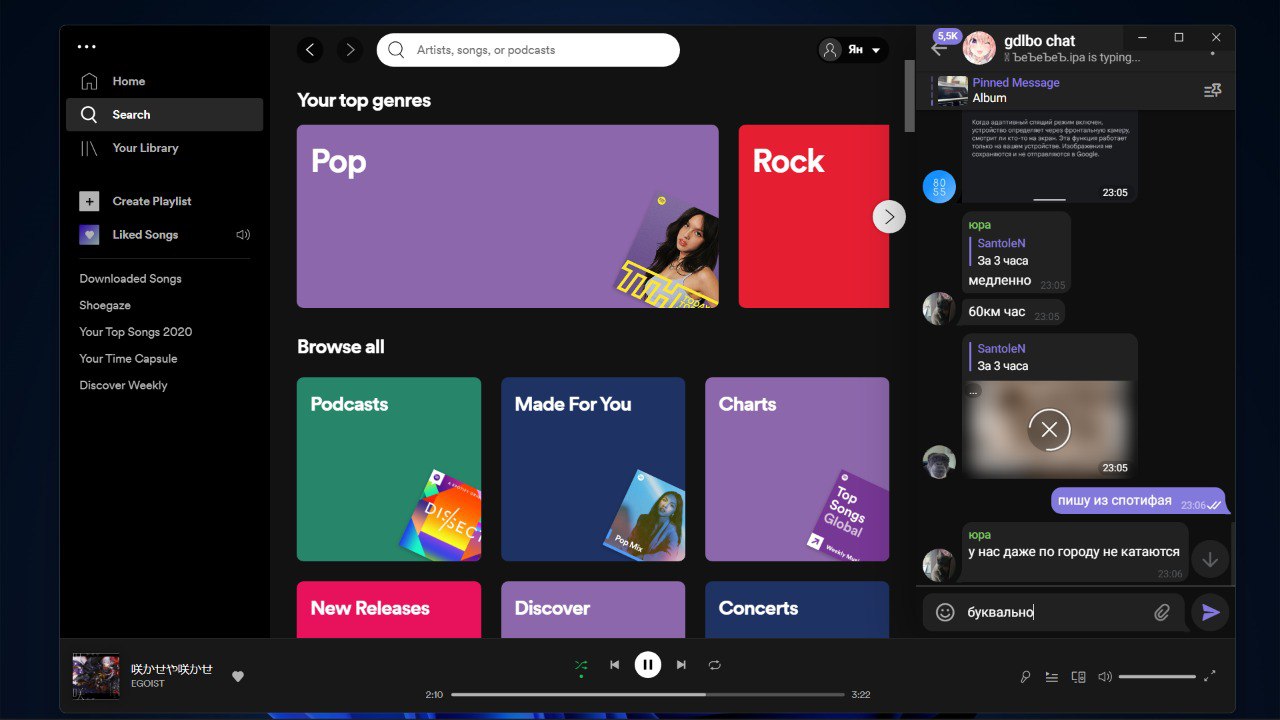The width and height of the screenshot is (1280, 720).
Task: Go to Home in Spotify sidebar
Action: pyautogui.click(x=164, y=81)
